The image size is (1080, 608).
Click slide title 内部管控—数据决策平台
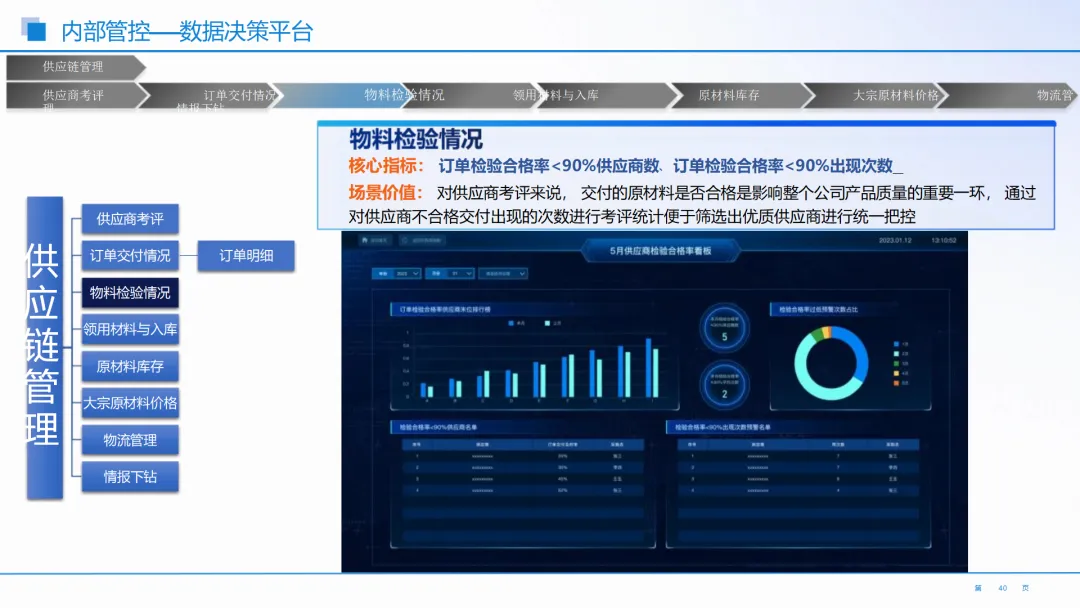coord(187,31)
